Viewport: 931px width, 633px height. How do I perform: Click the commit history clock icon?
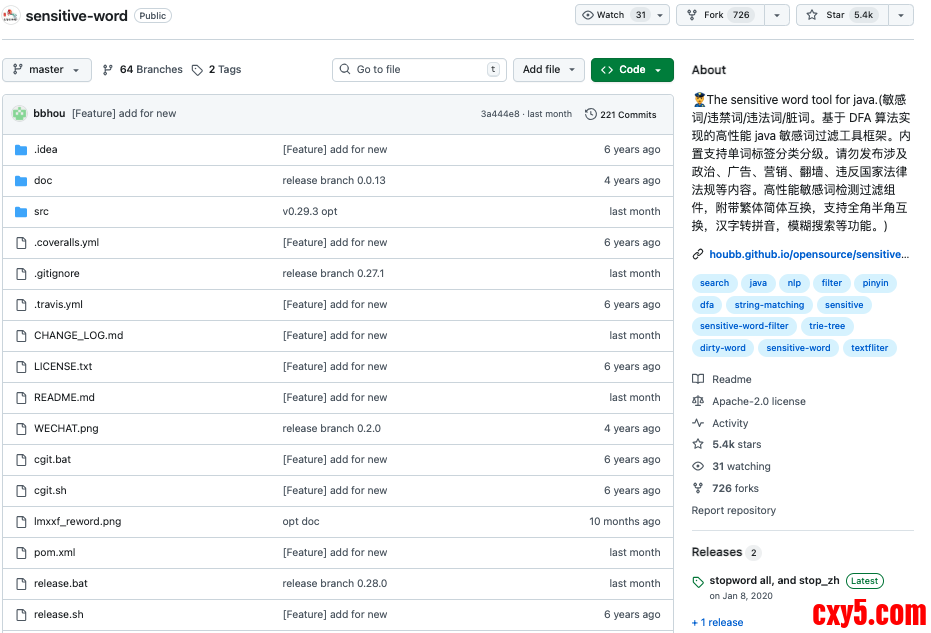point(591,114)
